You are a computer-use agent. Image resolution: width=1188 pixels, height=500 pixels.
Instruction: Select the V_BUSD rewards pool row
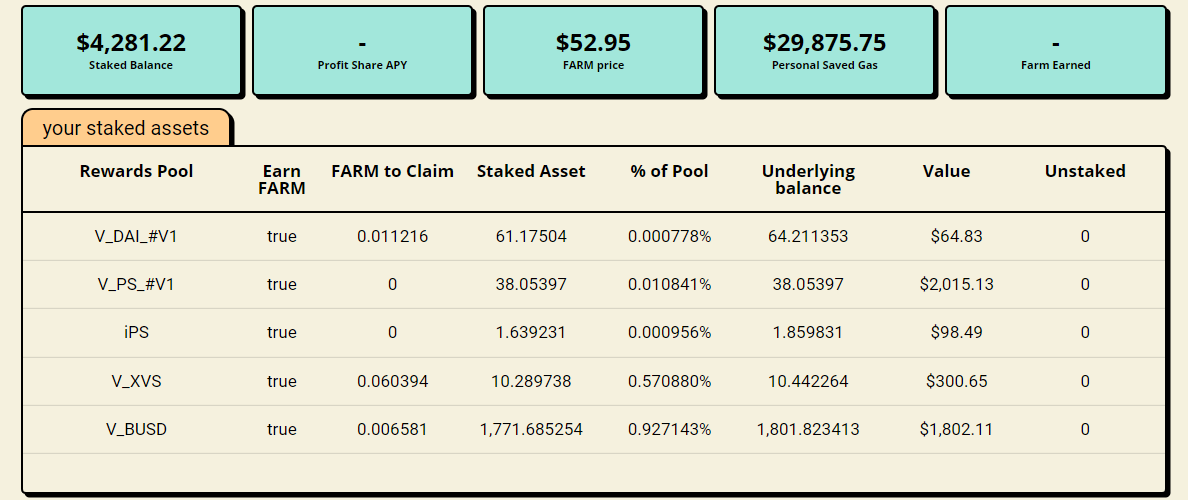pos(593,430)
